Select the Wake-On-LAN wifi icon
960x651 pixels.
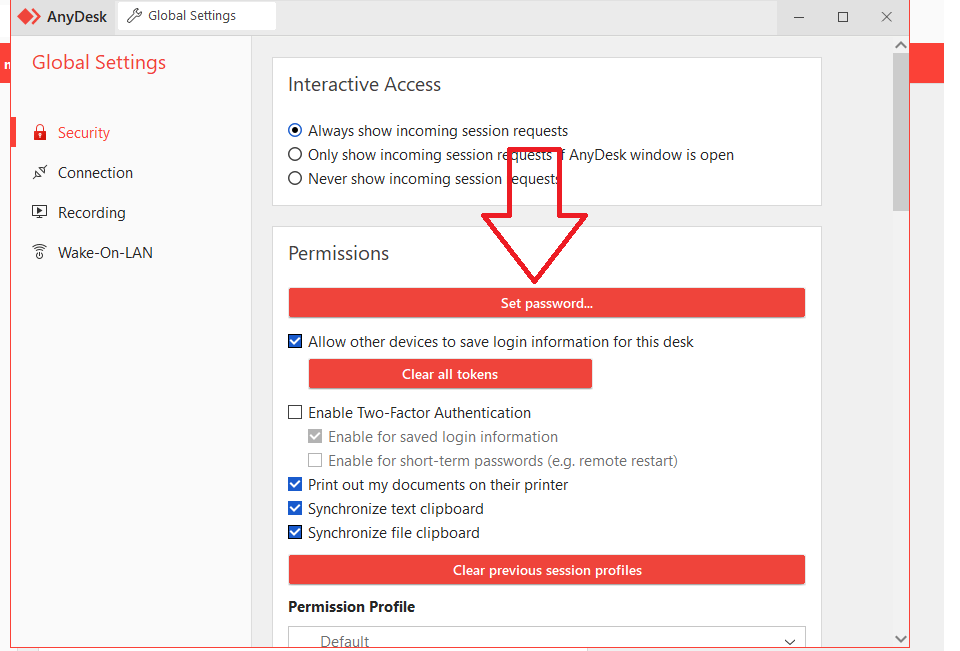(39, 252)
